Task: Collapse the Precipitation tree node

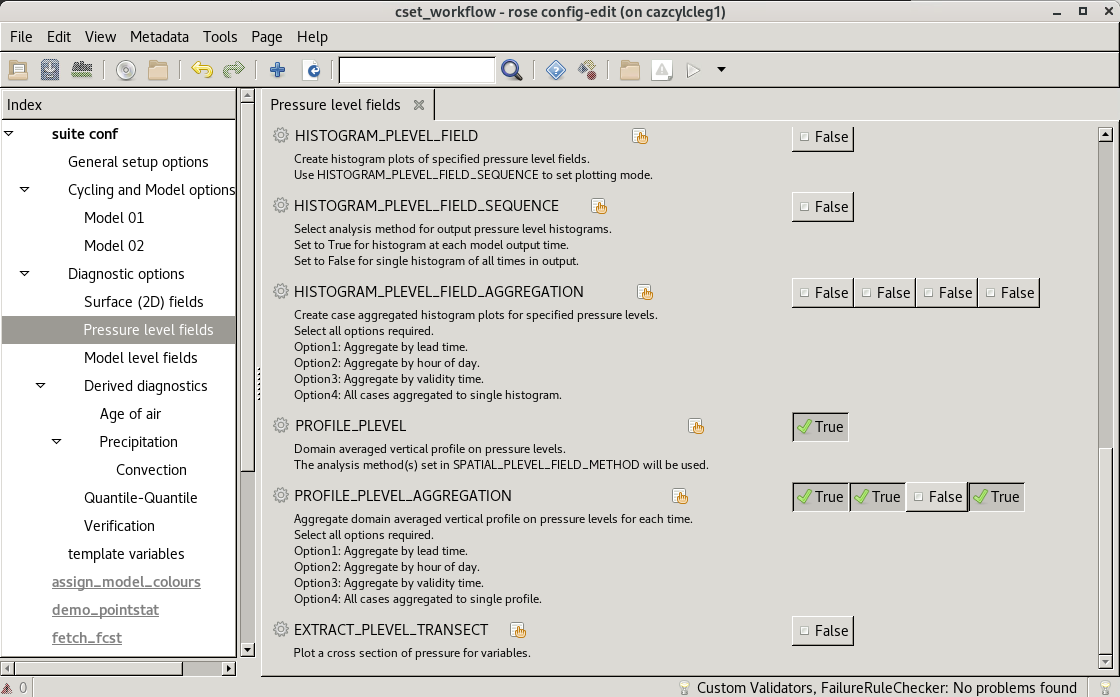Action: [x=56, y=441]
